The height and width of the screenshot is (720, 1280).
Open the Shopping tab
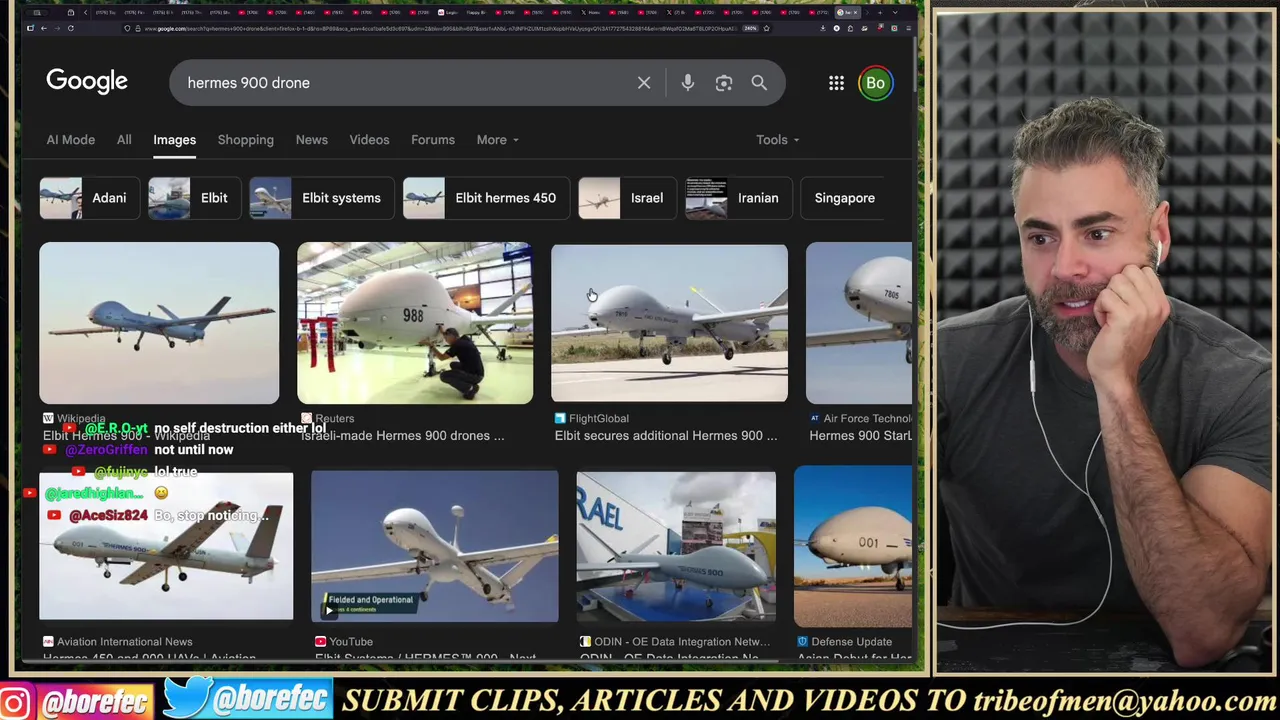pyautogui.click(x=245, y=140)
